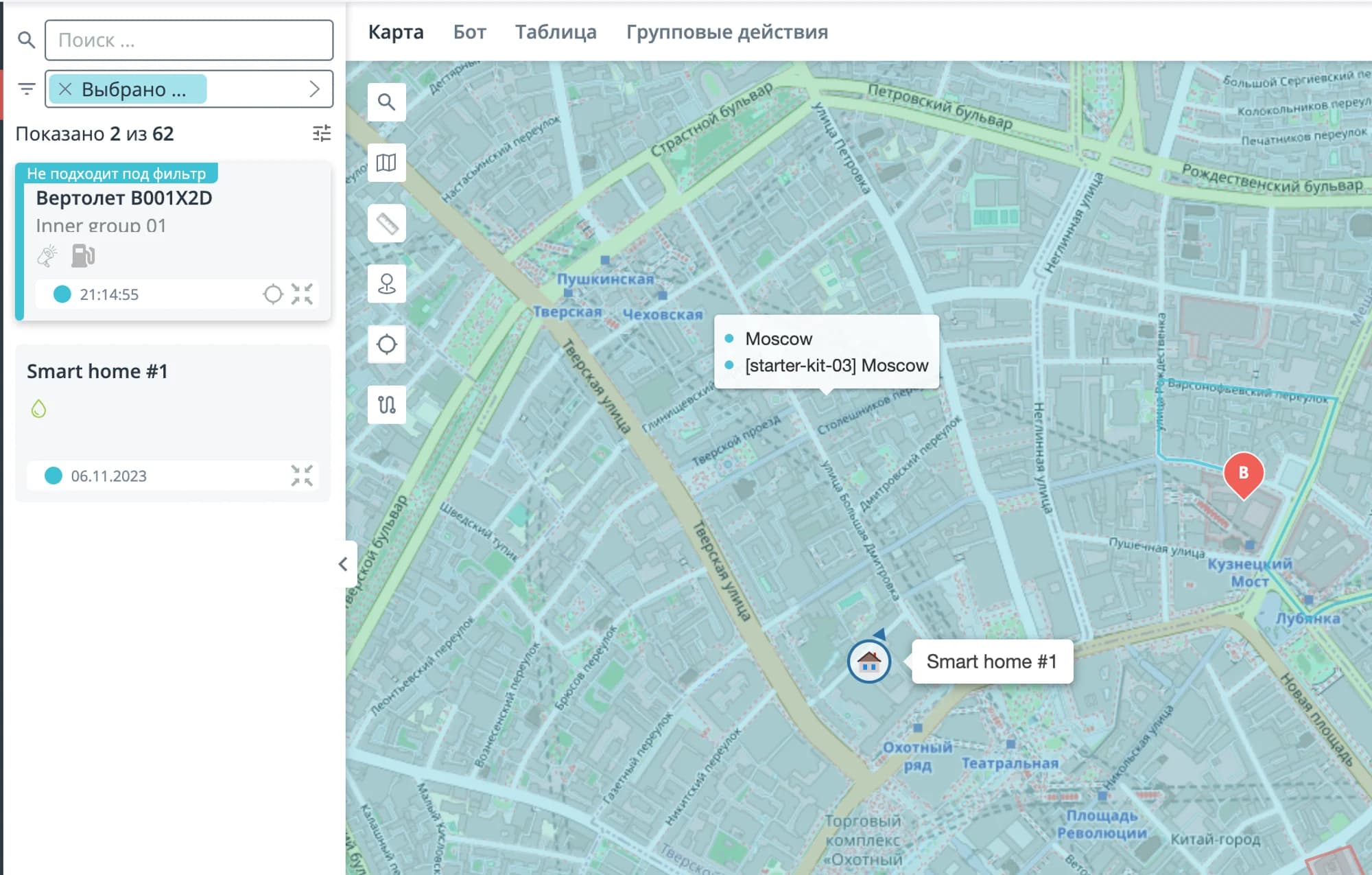Open list display settings sliders icon

coord(321,133)
